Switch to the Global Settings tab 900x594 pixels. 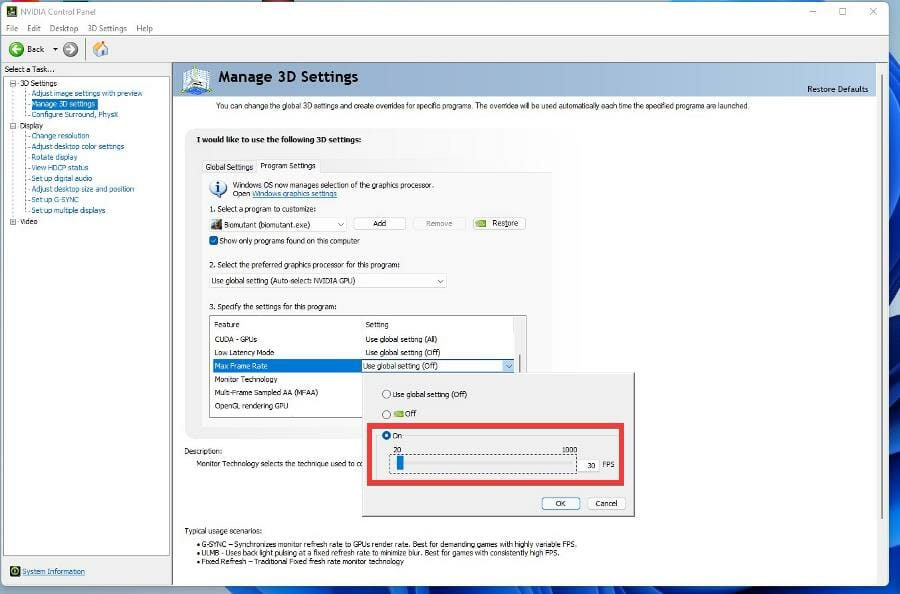229,166
